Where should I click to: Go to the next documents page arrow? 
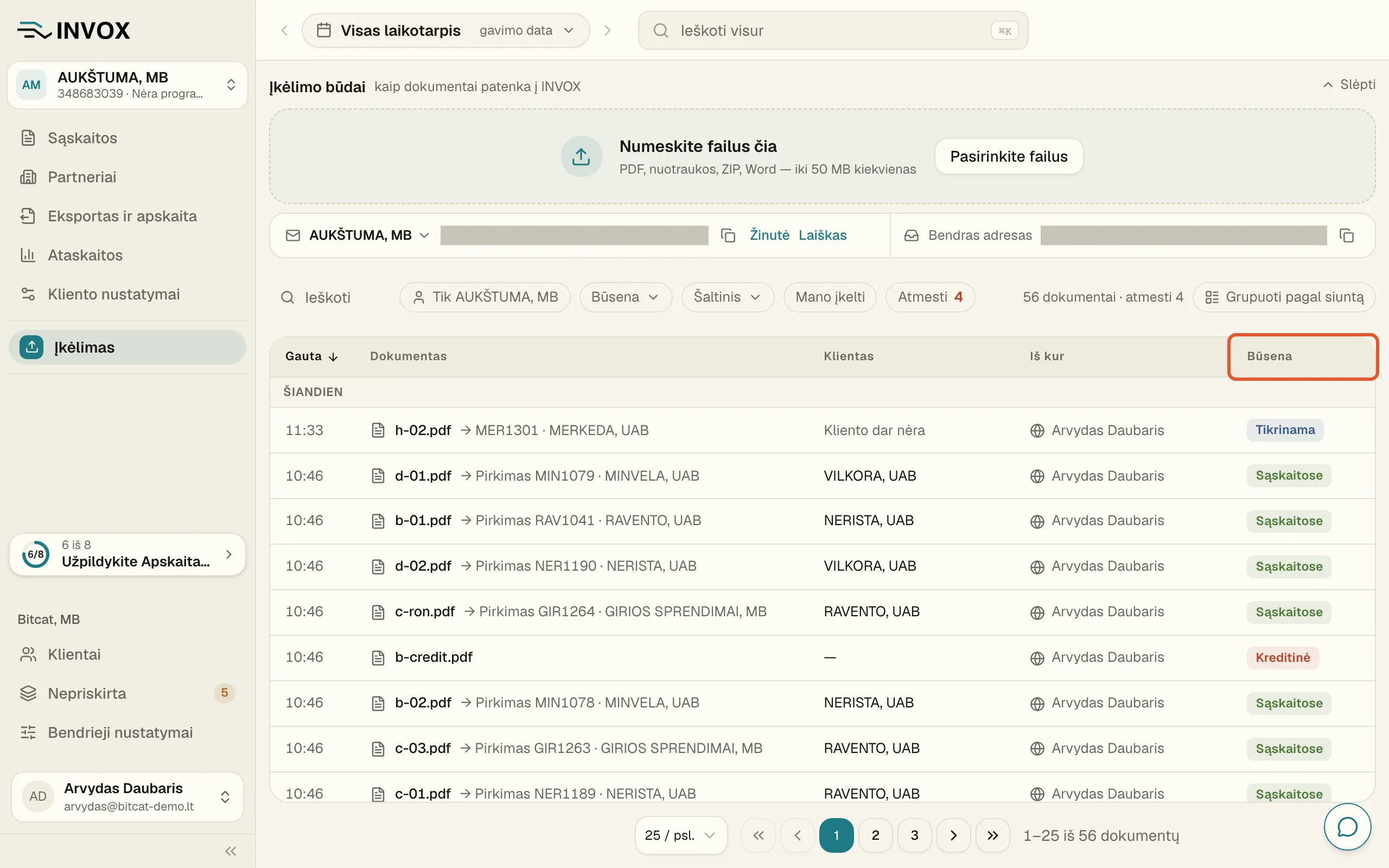[953, 835]
